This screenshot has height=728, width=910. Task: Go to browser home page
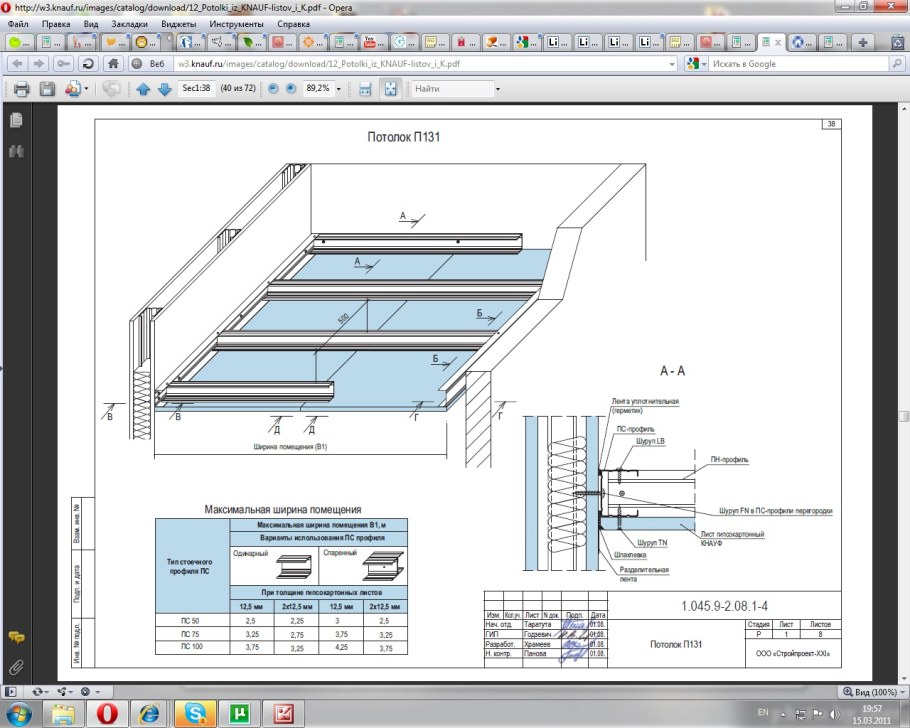[113, 63]
